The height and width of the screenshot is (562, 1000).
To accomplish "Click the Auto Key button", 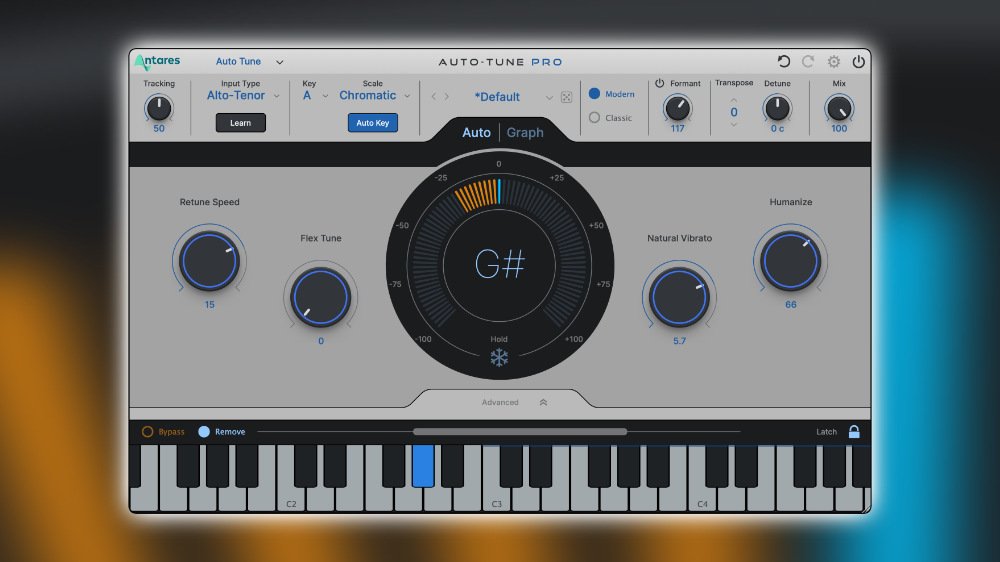I will (x=373, y=122).
